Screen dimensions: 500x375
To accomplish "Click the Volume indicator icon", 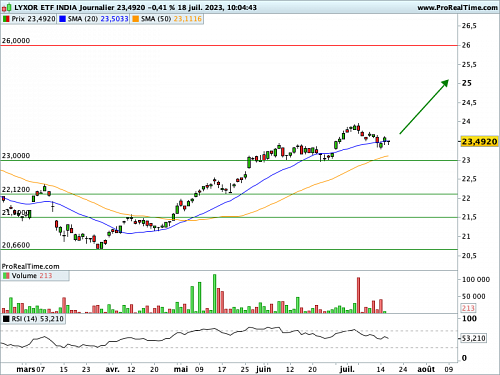I will (x=6, y=276).
